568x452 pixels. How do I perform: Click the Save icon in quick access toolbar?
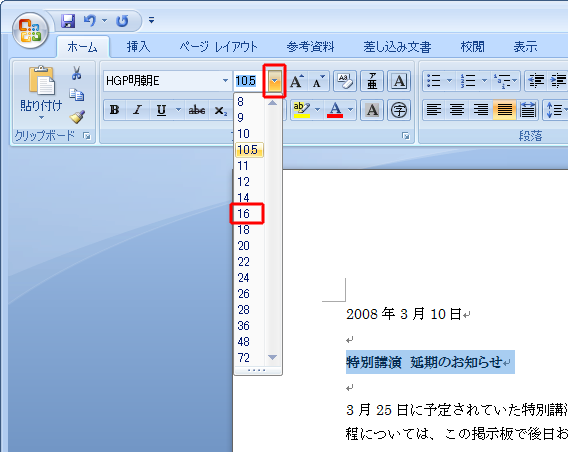click(x=68, y=21)
